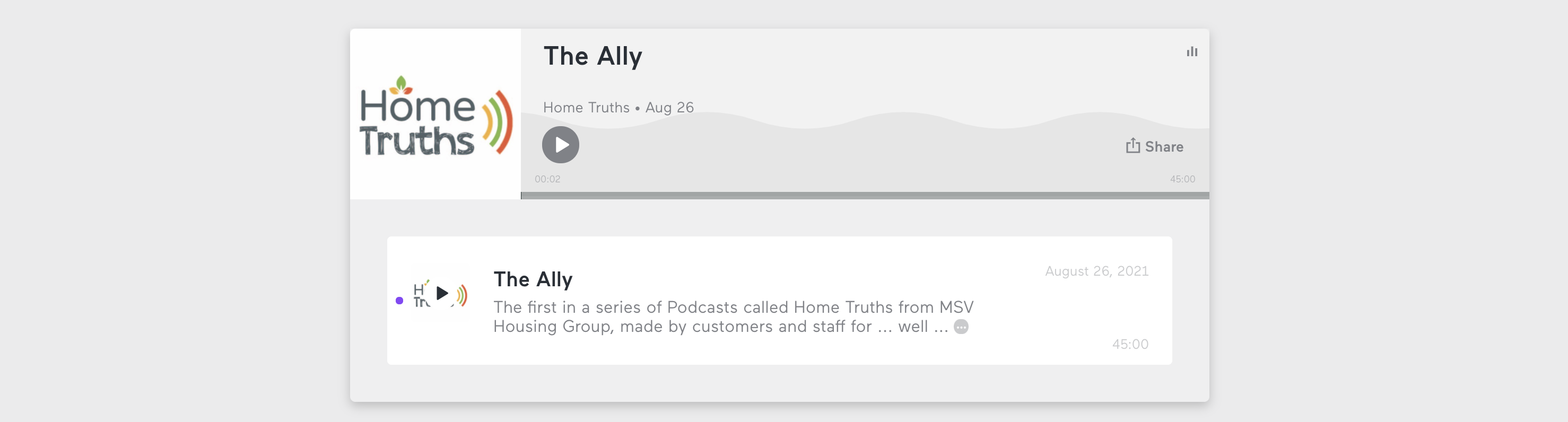The width and height of the screenshot is (1568, 422).
Task: Click the 45:00 duration in episode card
Action: click(1130, 344)
